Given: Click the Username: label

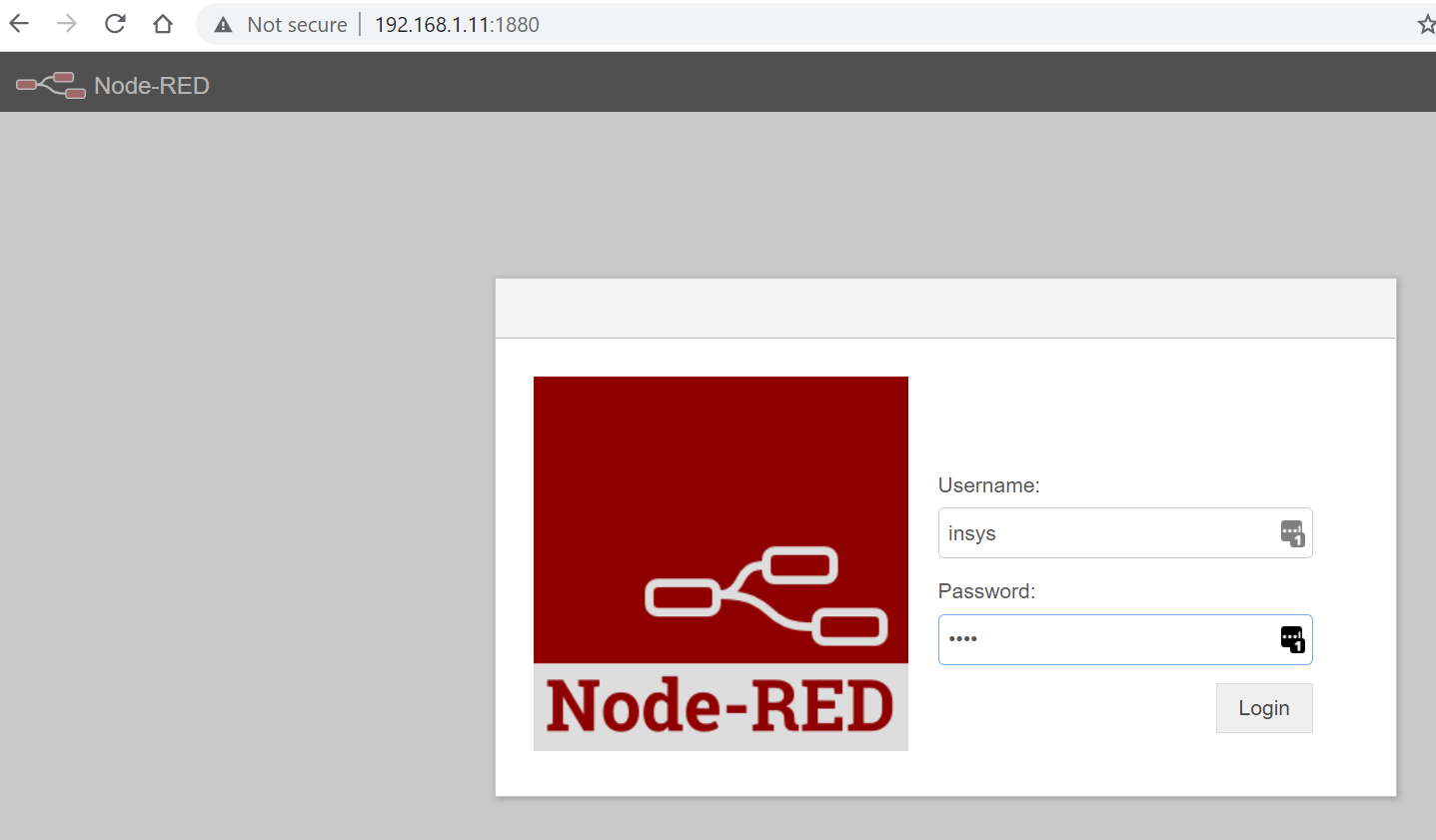Looking at the screenshot, I should (988, 485).
